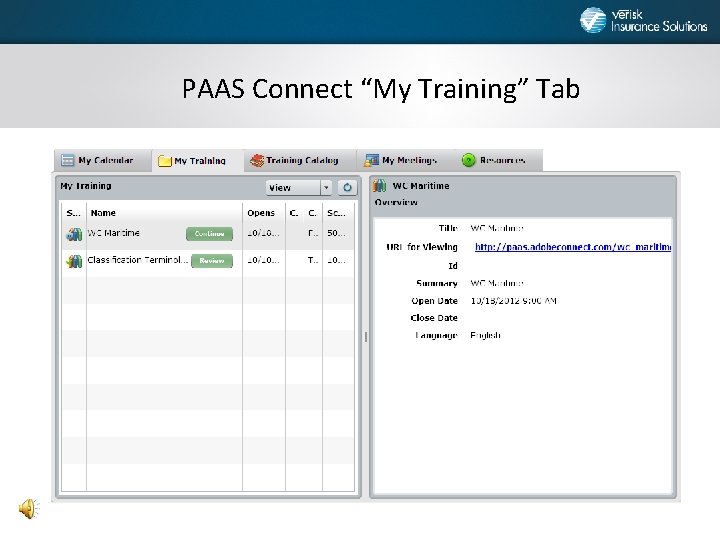Click the Review button for Classification Terminology
720x540 pixels.
pos(212,261)
